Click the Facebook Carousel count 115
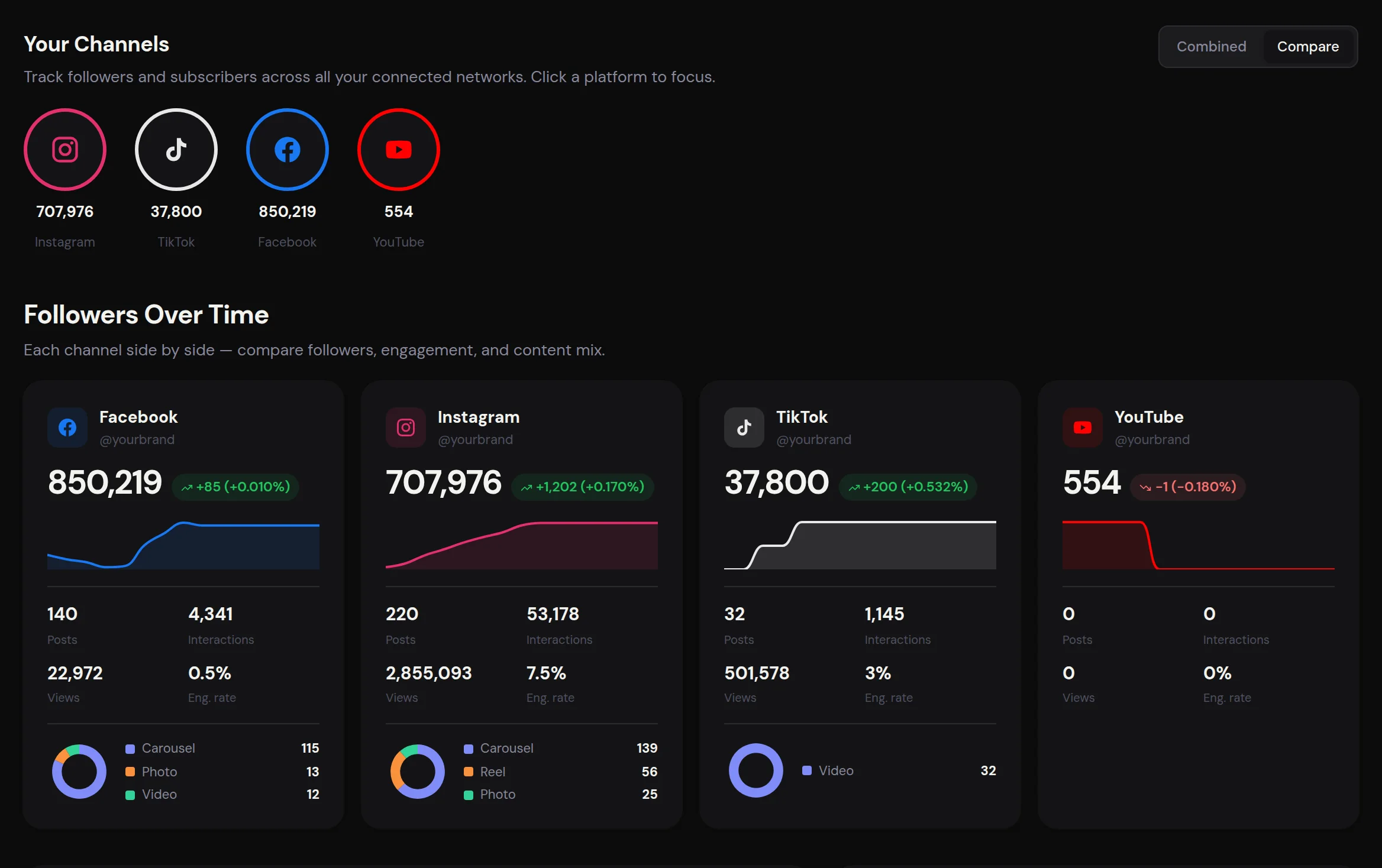Image resolution: width=1382 pixels, height=868 pixels. pyautogui.click(x=310, y=749)
